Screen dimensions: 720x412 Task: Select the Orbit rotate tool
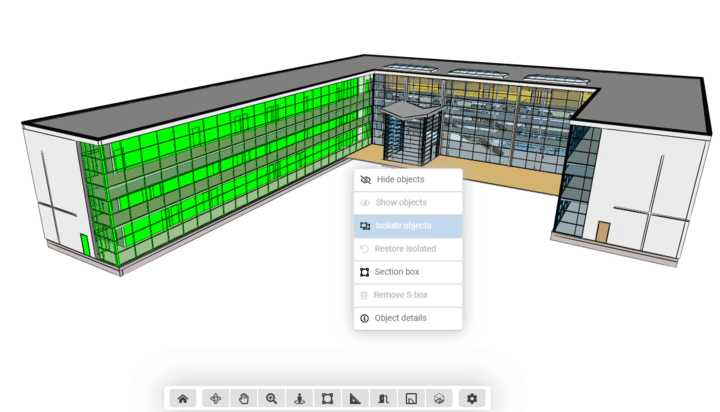[215, 398]
